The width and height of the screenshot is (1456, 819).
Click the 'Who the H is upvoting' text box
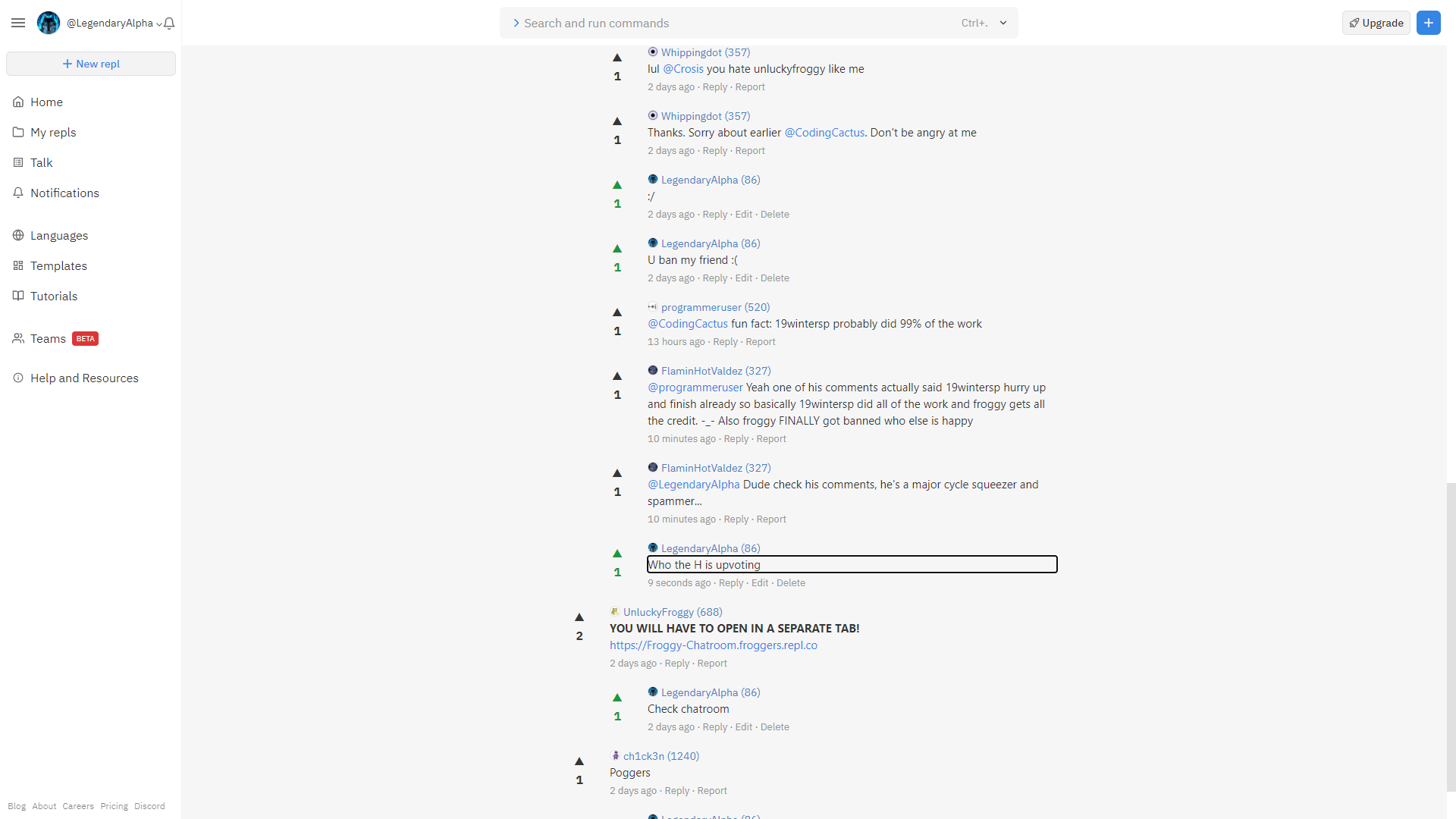[852, 564]
